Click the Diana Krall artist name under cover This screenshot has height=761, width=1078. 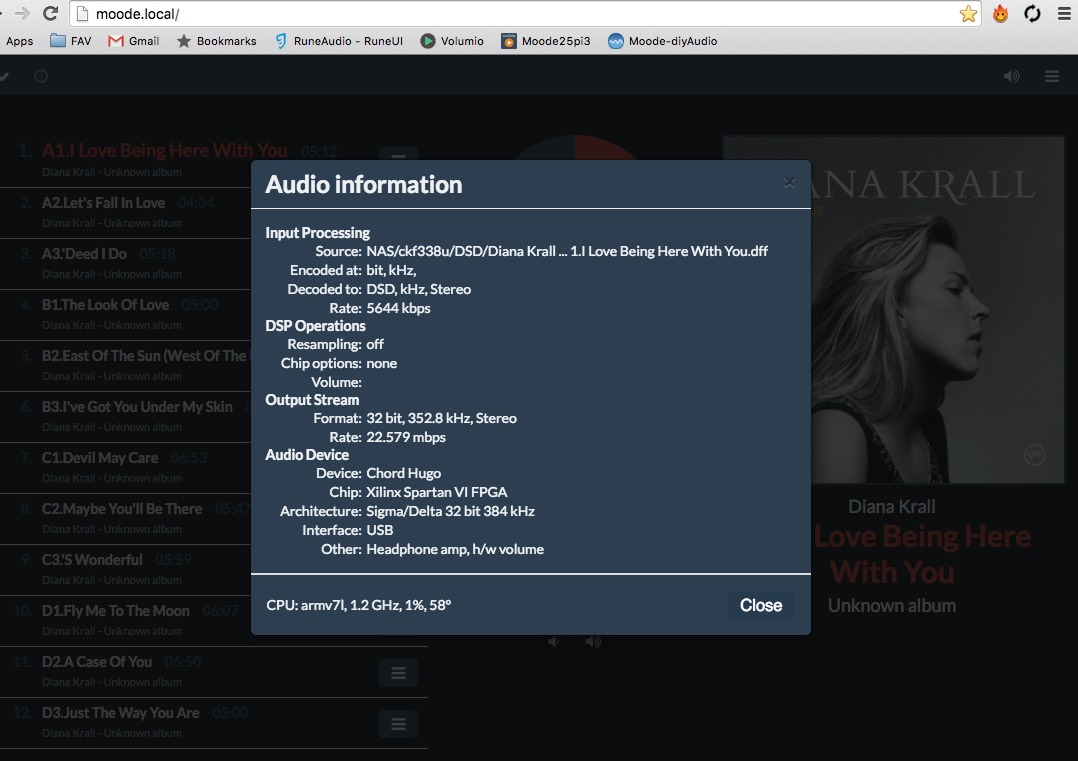click(892, 507)
